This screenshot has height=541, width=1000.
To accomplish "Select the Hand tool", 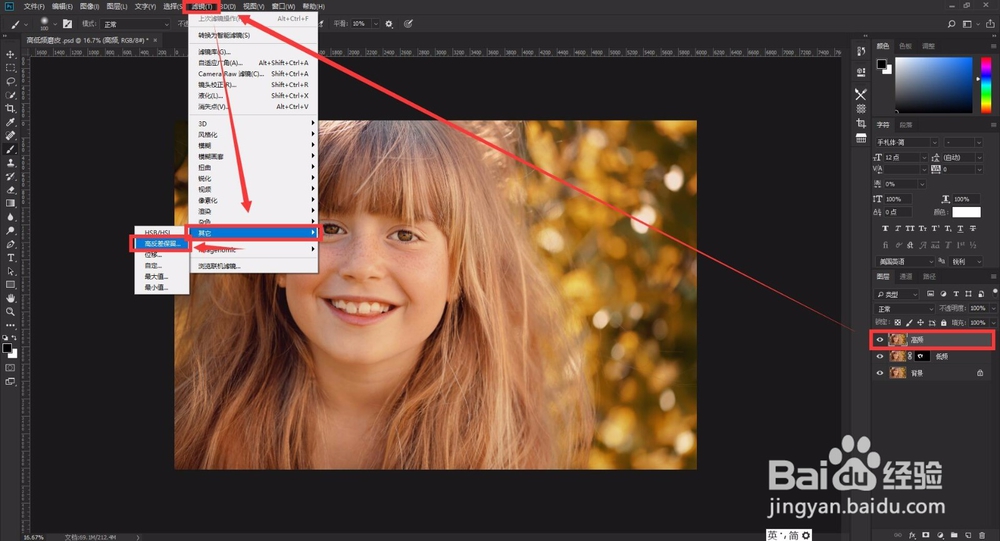I will (10, 298).
